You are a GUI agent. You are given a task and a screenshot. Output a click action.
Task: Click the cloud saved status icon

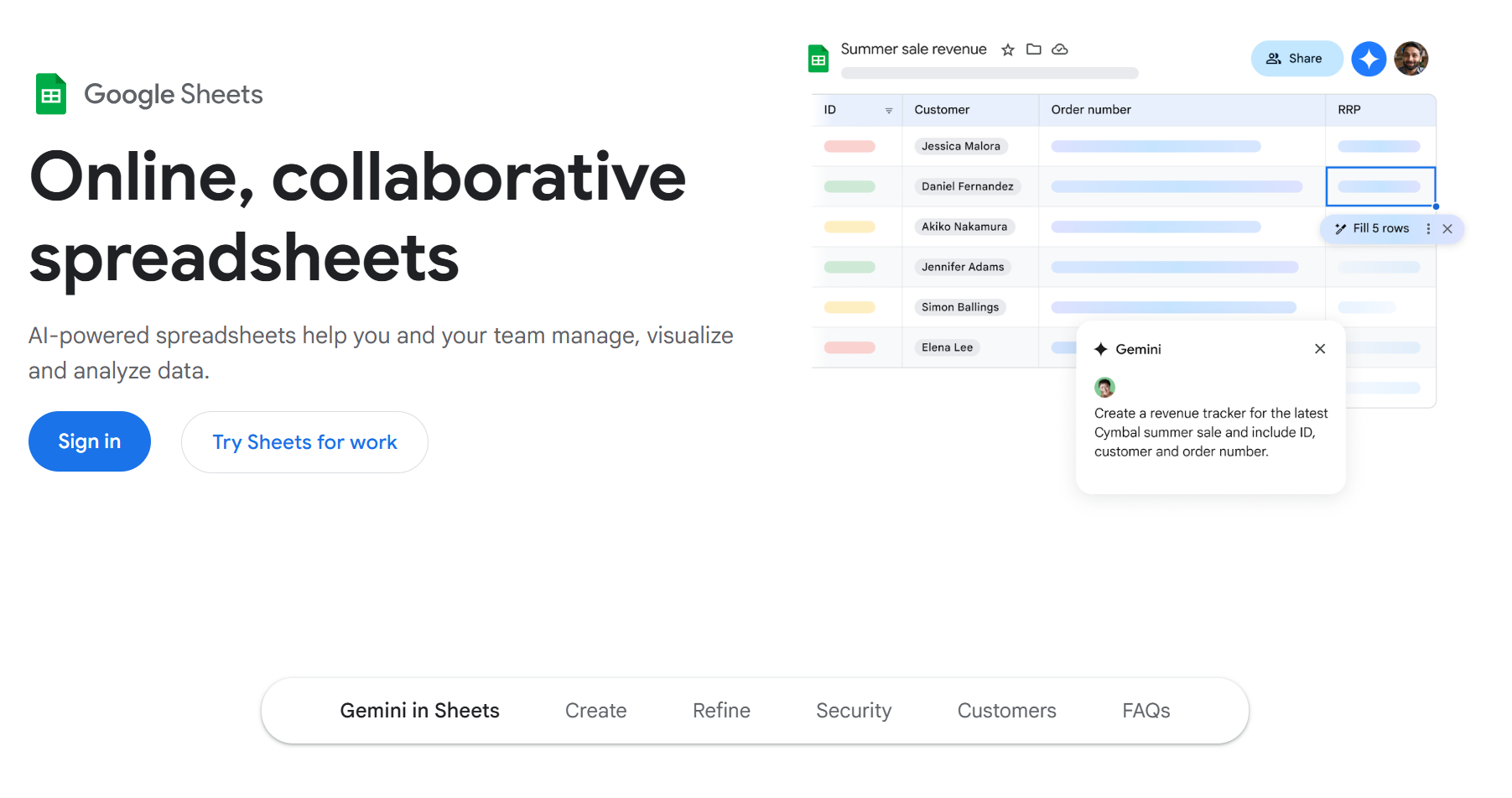coord(1060,50)
